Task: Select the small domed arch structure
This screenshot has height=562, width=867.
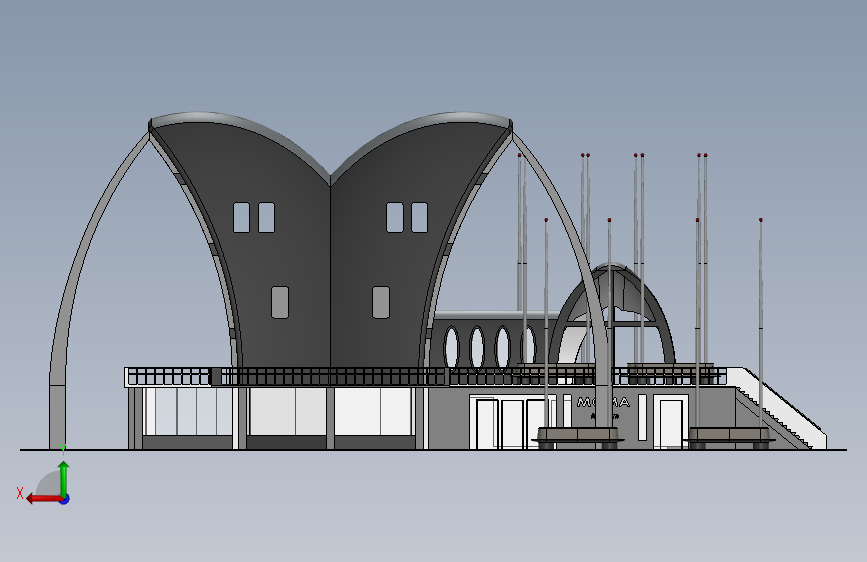Action: click(x=611, y=314)
